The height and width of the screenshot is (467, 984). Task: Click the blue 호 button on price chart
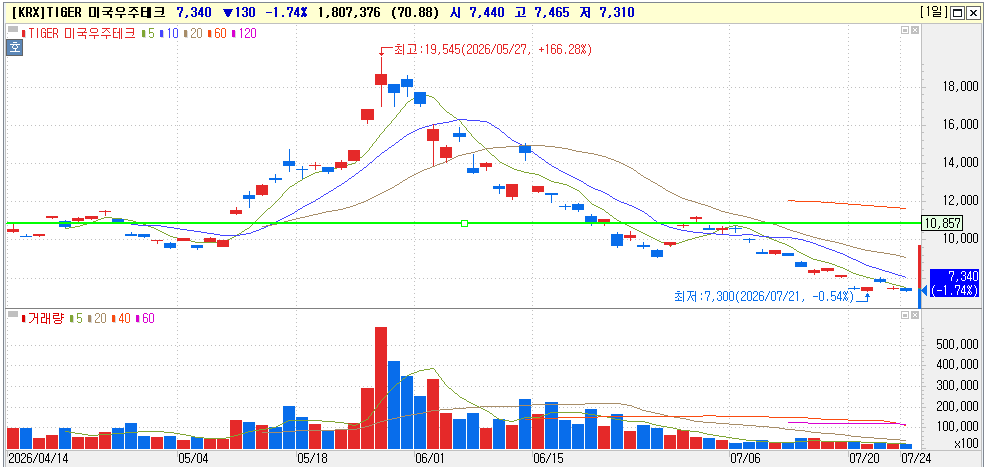pos(14,47)
